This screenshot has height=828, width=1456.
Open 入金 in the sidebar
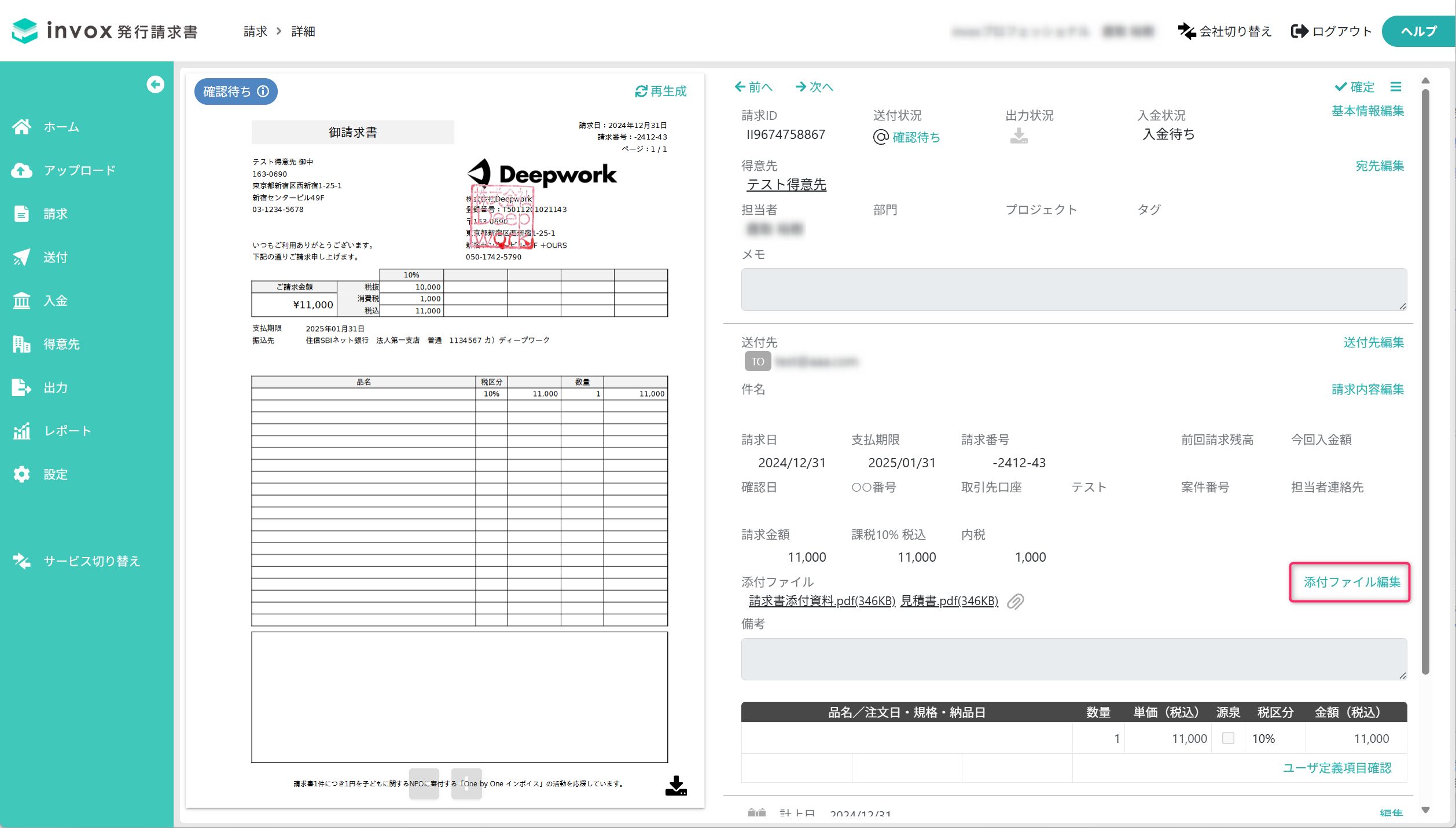point(56,301)
